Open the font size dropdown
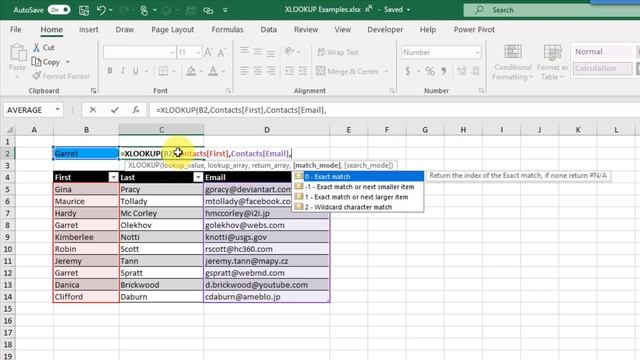The width and height of the screenshot is (640, 360). tap(198, 52)
